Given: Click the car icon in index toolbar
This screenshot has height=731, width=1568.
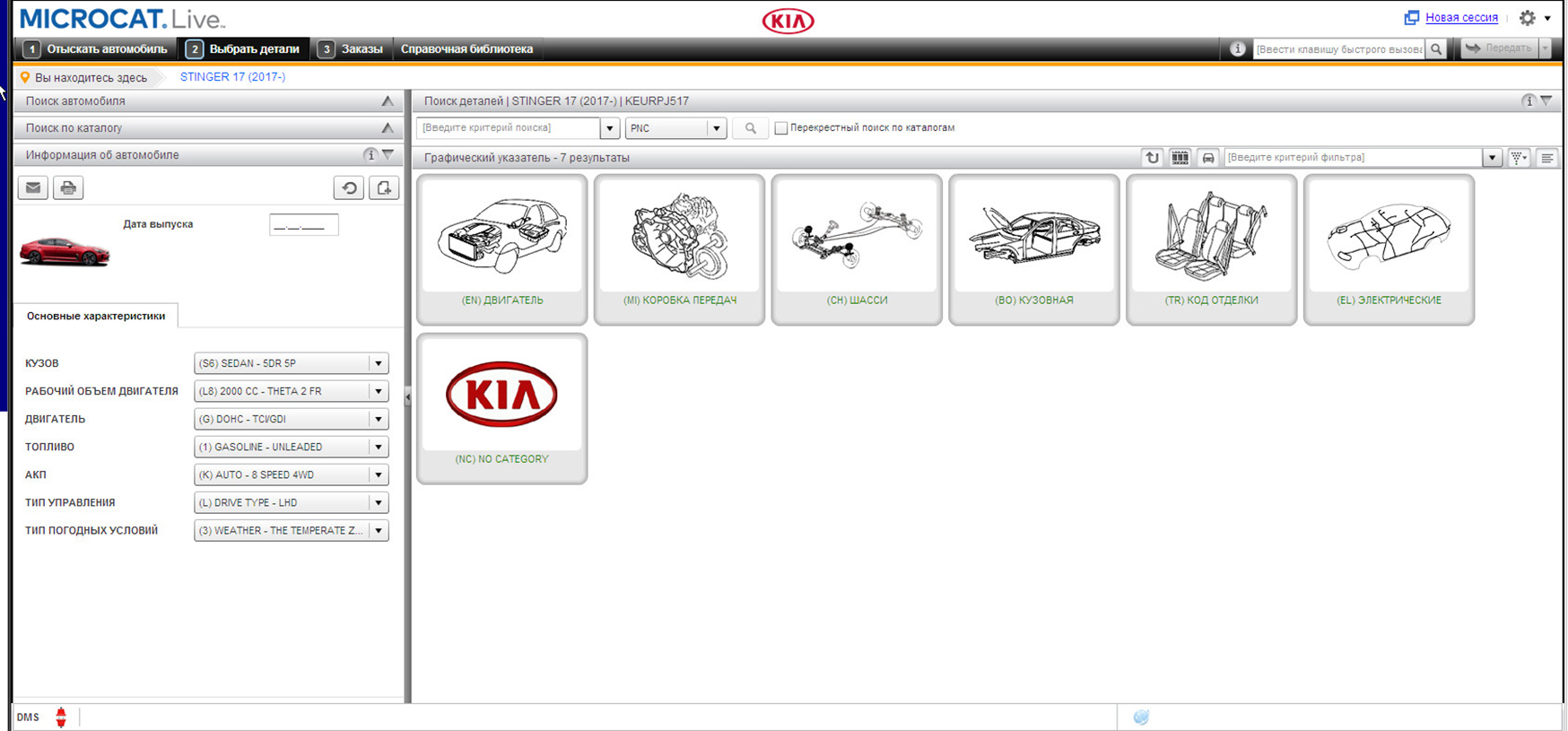Looking at the screenshot, I should pos(1207,158).
